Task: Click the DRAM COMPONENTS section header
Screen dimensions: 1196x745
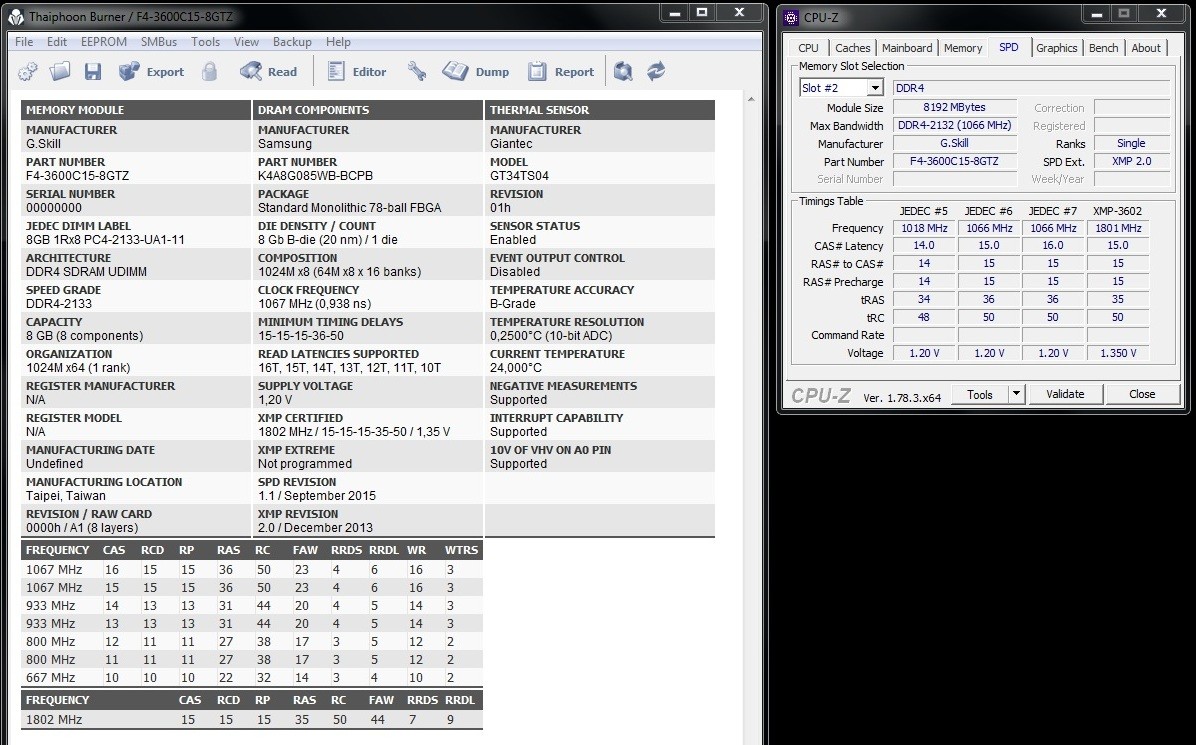Action: click(x=368, y=110)
